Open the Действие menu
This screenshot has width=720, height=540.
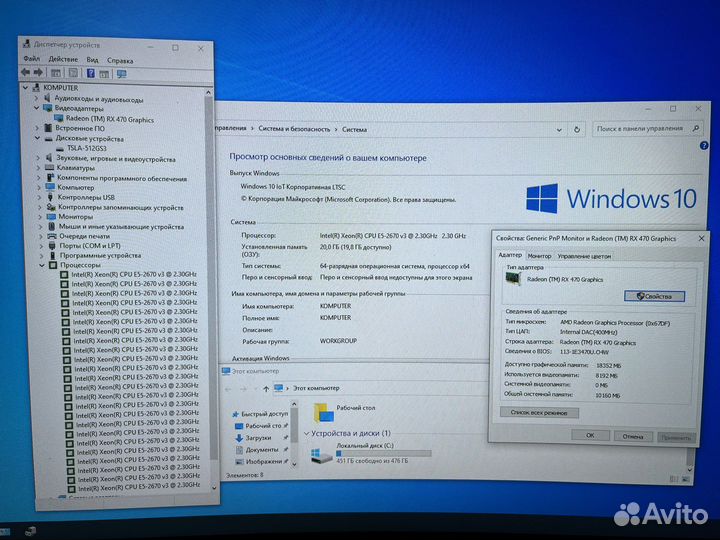(x=63, y=59)
